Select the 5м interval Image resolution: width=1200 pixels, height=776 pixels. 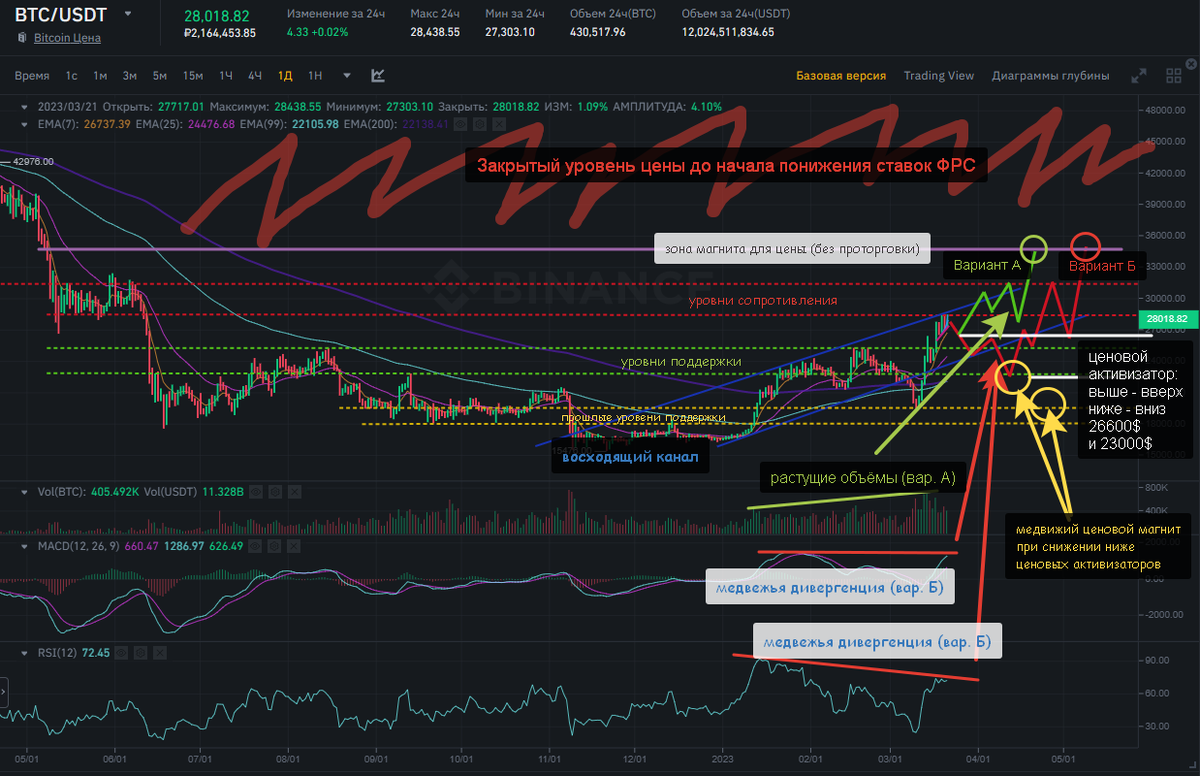[160, 76]
